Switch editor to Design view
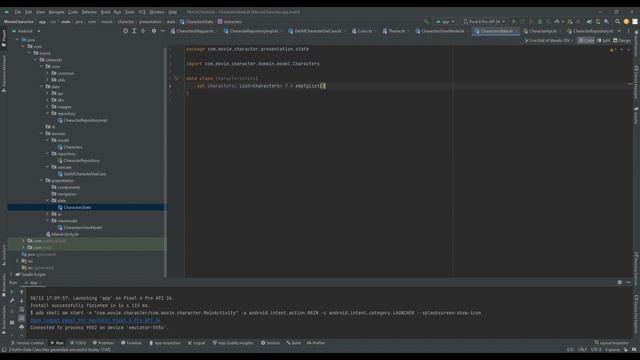The image size is (640, 360). click(622, 40)
